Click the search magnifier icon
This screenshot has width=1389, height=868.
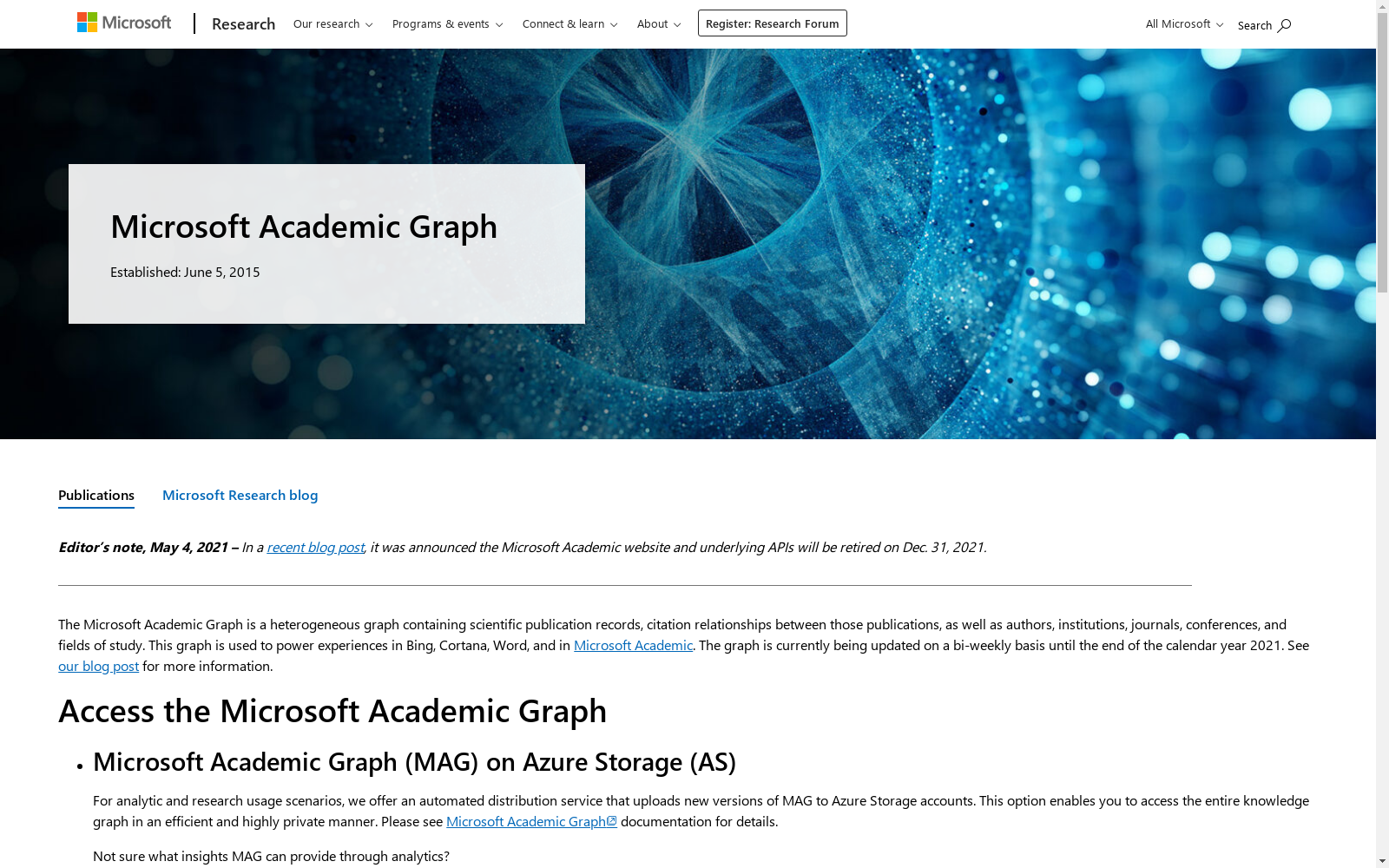point(1284,25)
